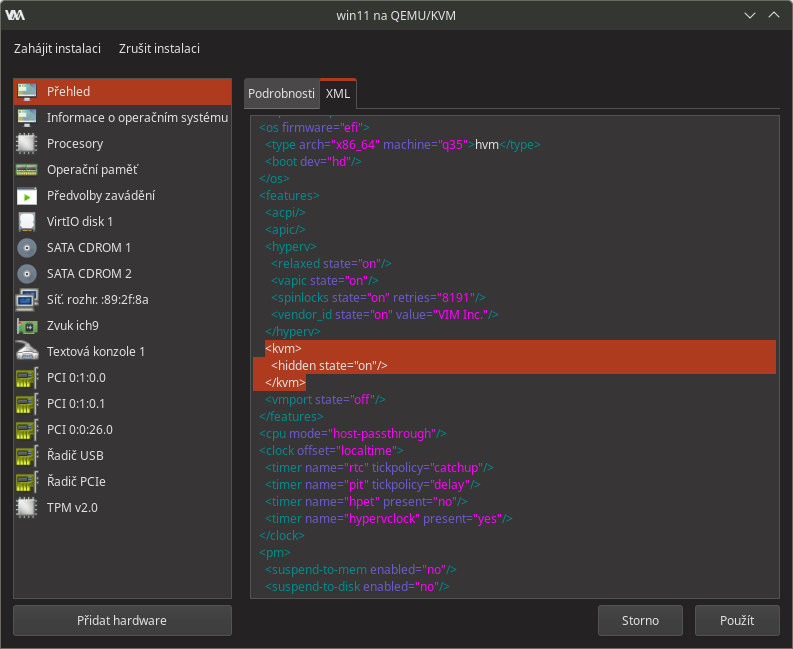Select VirtIO disk 1 entry
The width and height of the screenshot is (793, 649).
tap(122, 222)
